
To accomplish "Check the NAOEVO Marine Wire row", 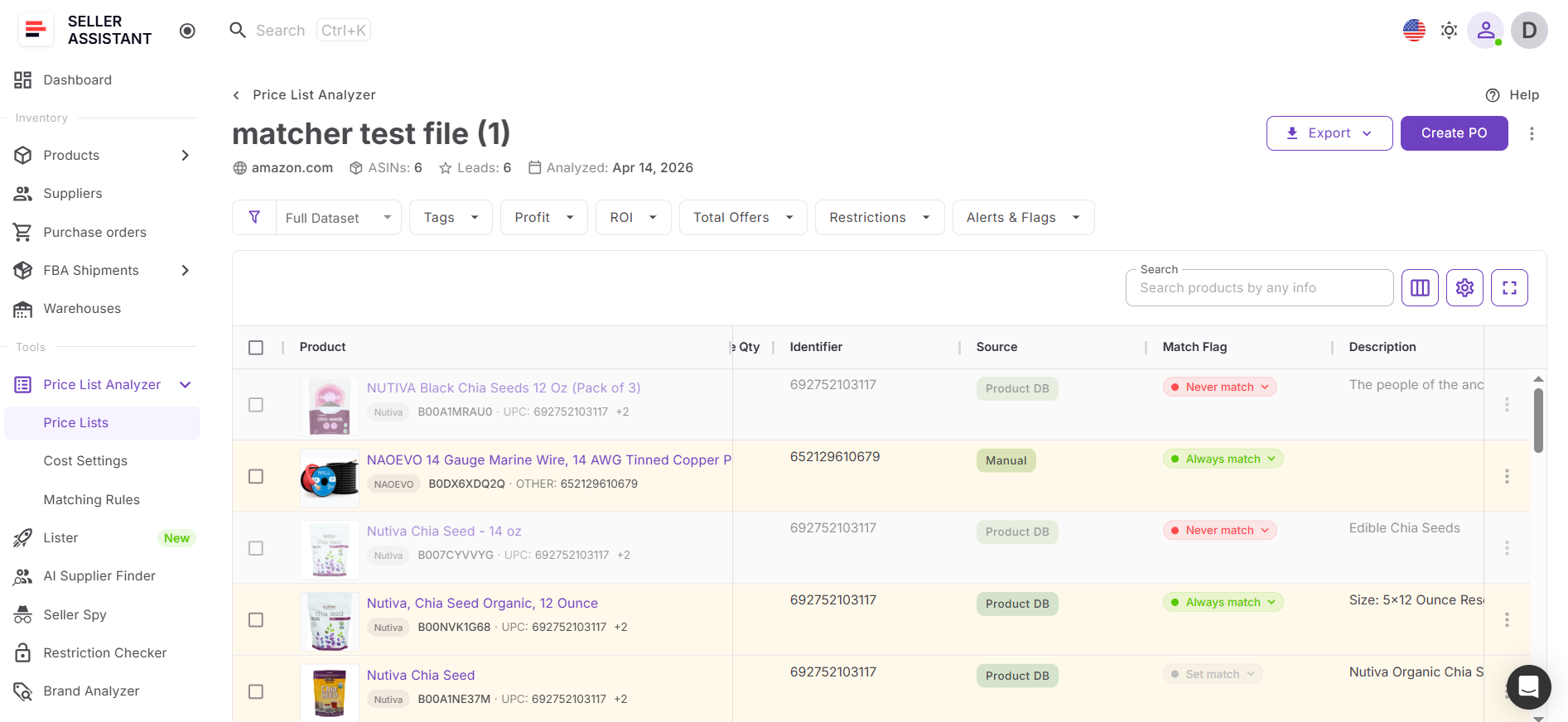I will tap(256, 476).
